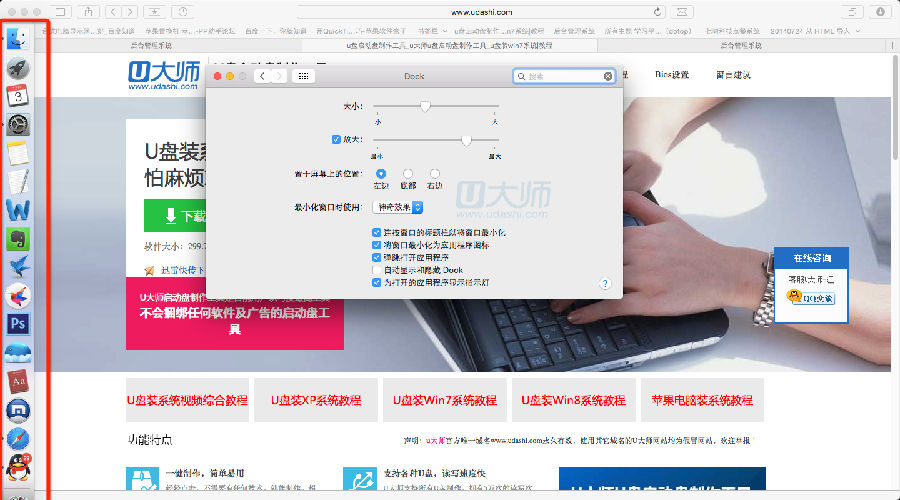Image resolution: width=900 pixels, height=500 pixels.
Task: Select 右边 Dock position radio button
Action: (x=435, y=174)
